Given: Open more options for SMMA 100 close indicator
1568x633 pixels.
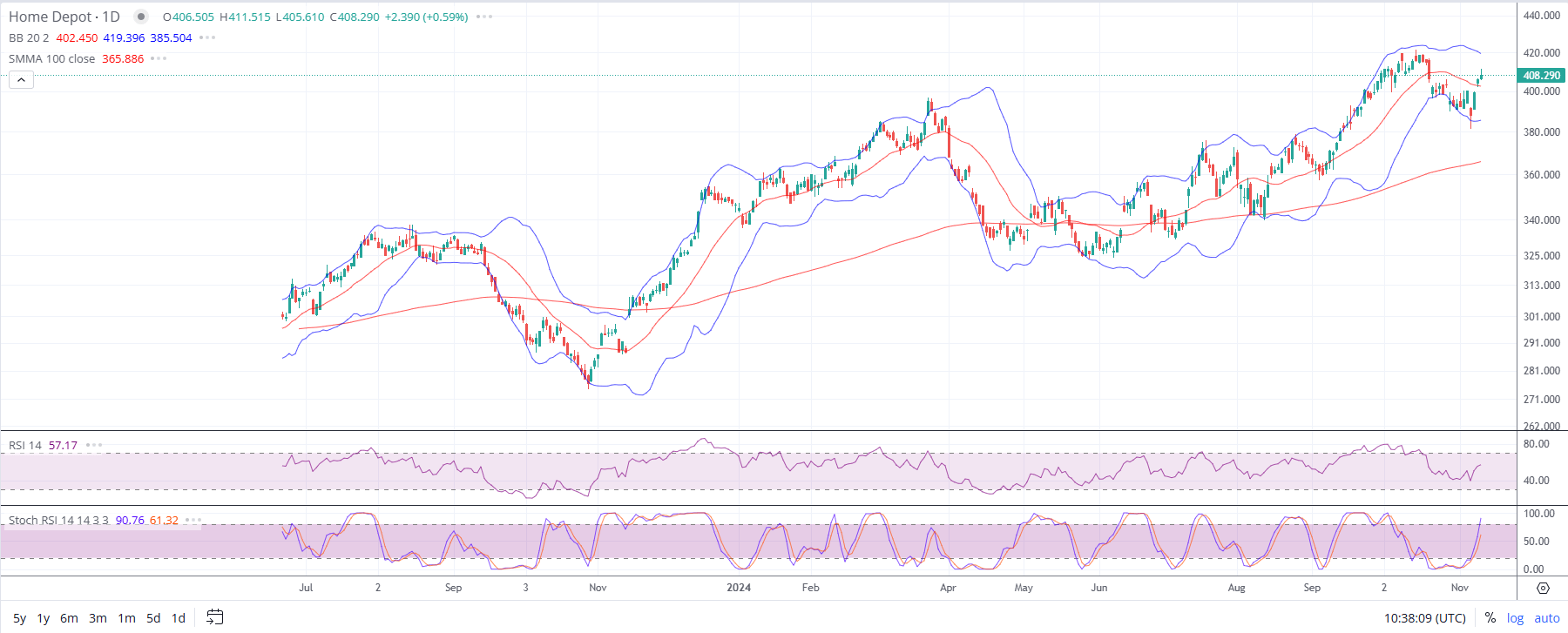Looking at the screenshot, I should click(159, 58).
